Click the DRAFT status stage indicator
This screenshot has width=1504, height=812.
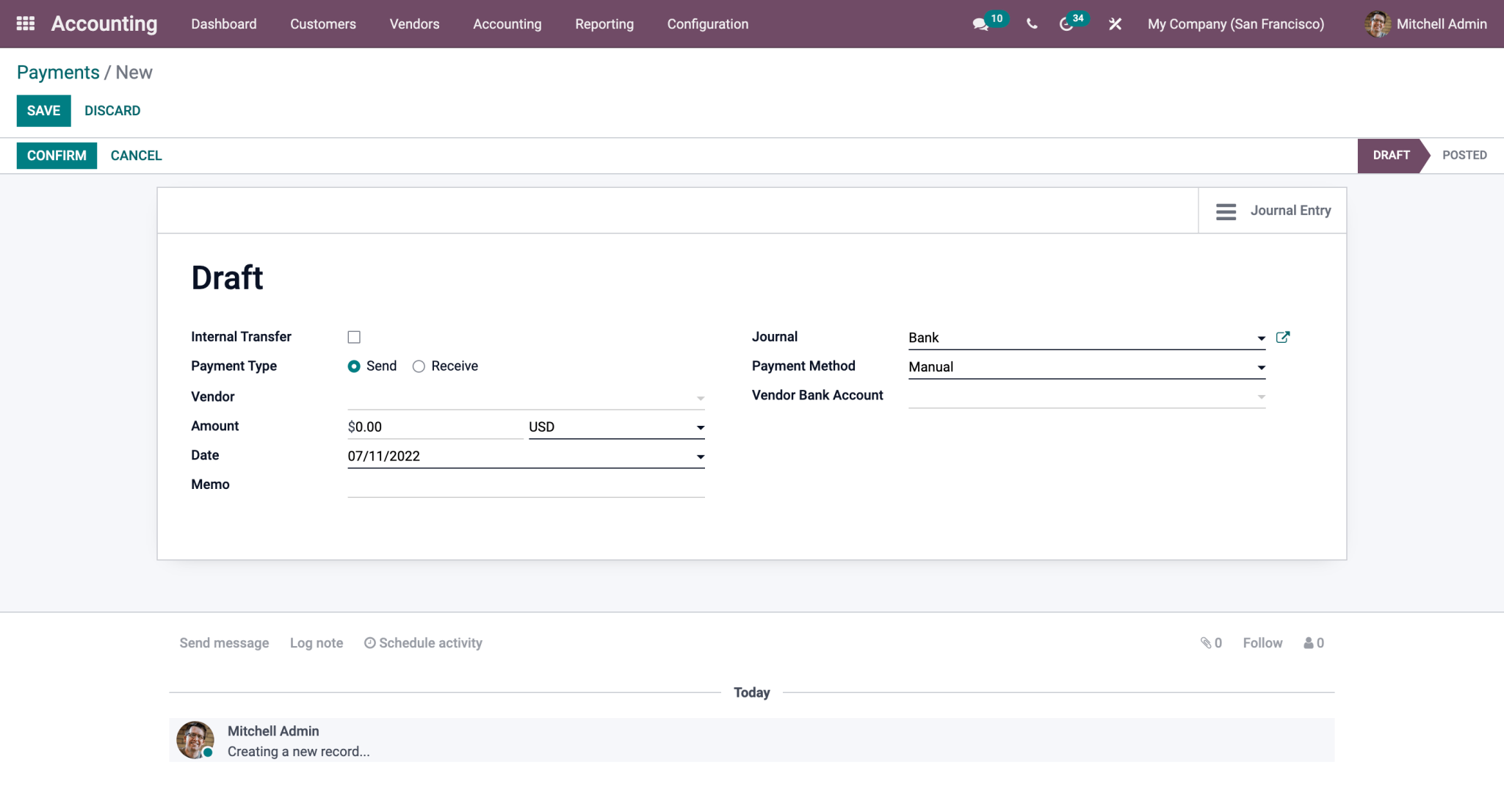point(1392,155)
